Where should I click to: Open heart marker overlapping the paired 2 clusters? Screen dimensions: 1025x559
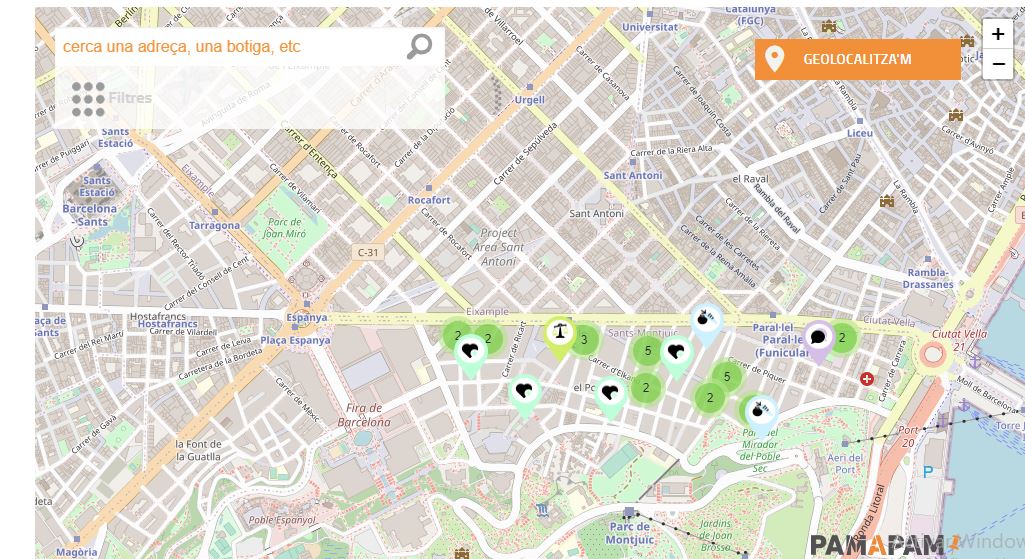[471, 355]
